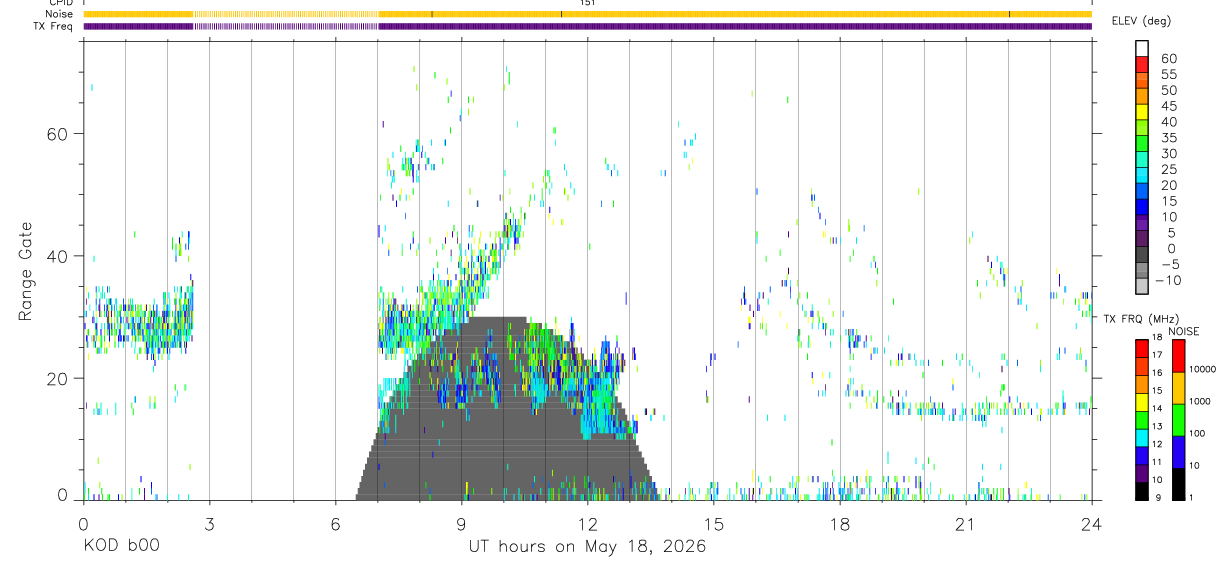This screenshot has height=567, width=1228.
Task: Click the red swatch in the ELEV color scale
Action: click(1142, 64)
